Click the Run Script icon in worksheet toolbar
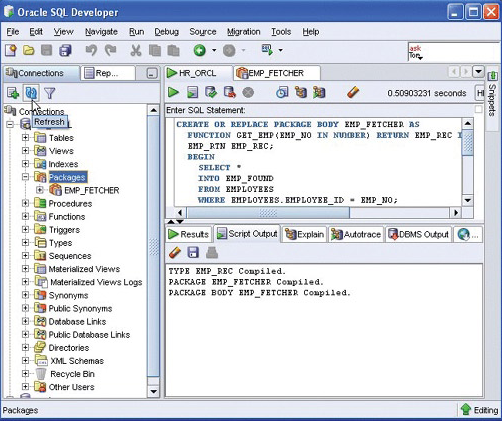 (192, 92)
